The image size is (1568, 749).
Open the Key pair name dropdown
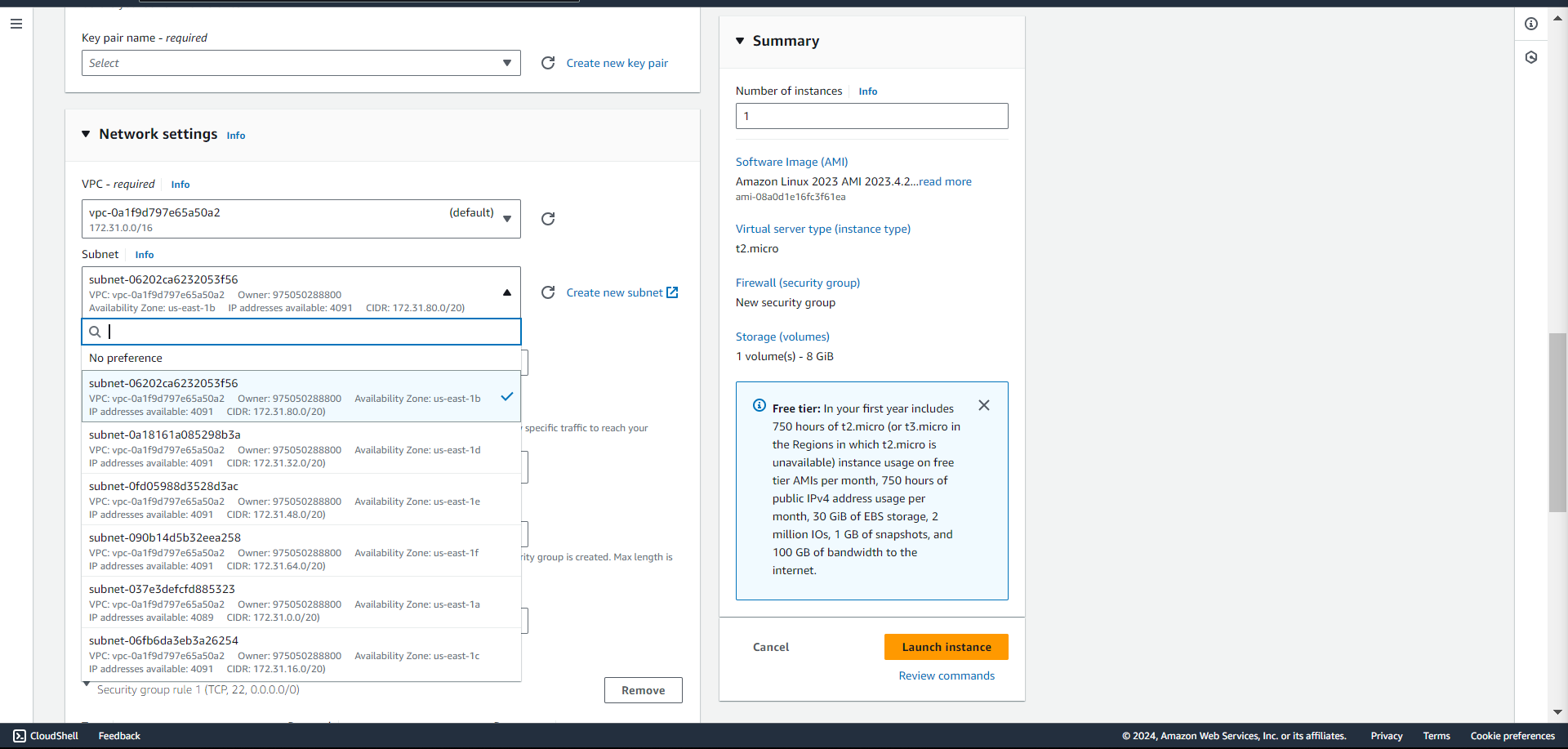pos(301,63)
